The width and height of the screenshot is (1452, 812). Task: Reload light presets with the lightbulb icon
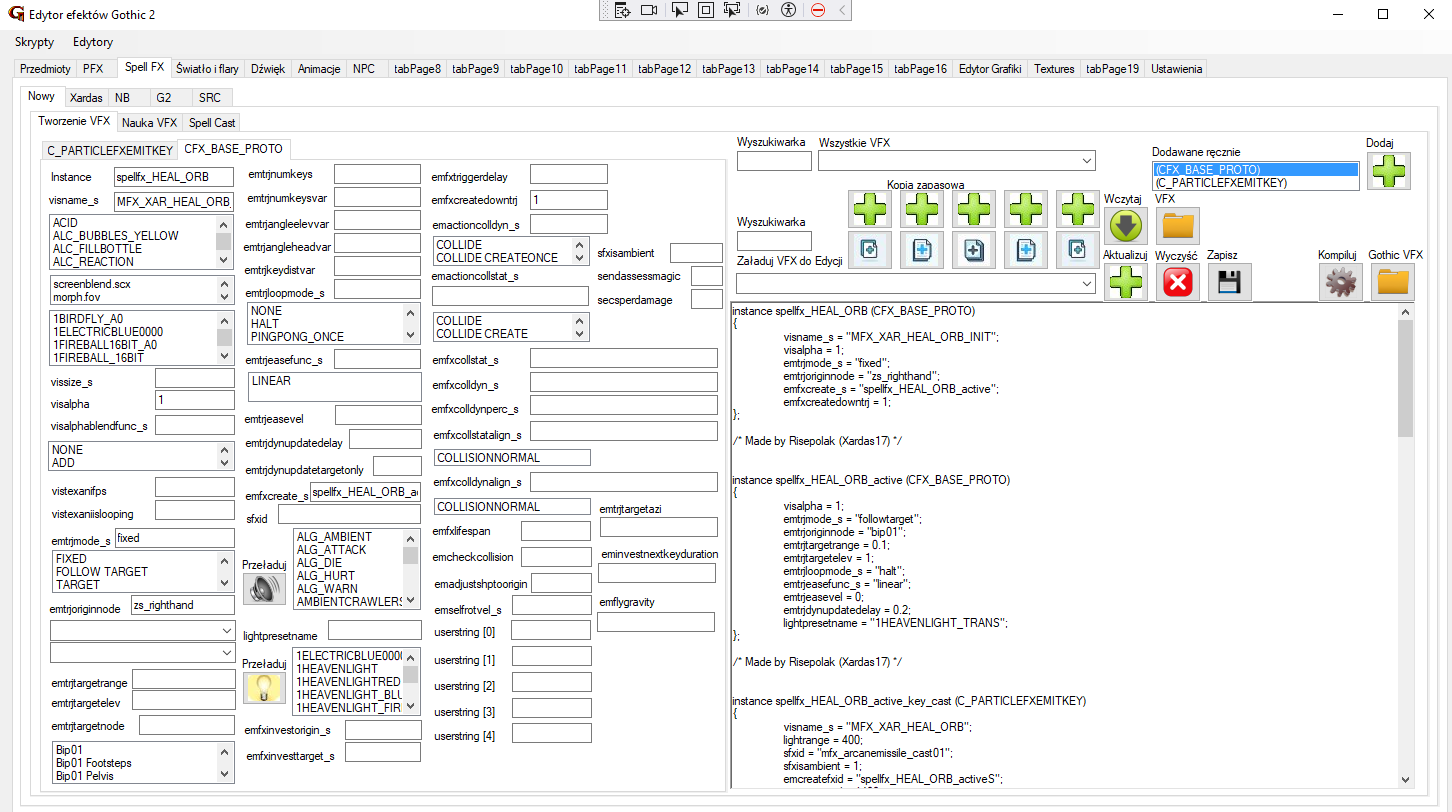(x=262, y=687)
